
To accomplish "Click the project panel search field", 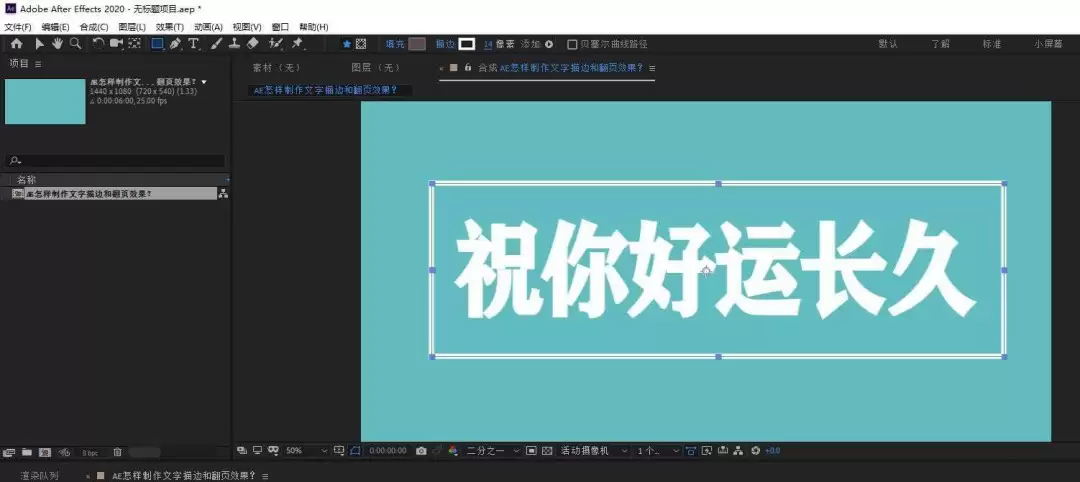I will point(116,160).
